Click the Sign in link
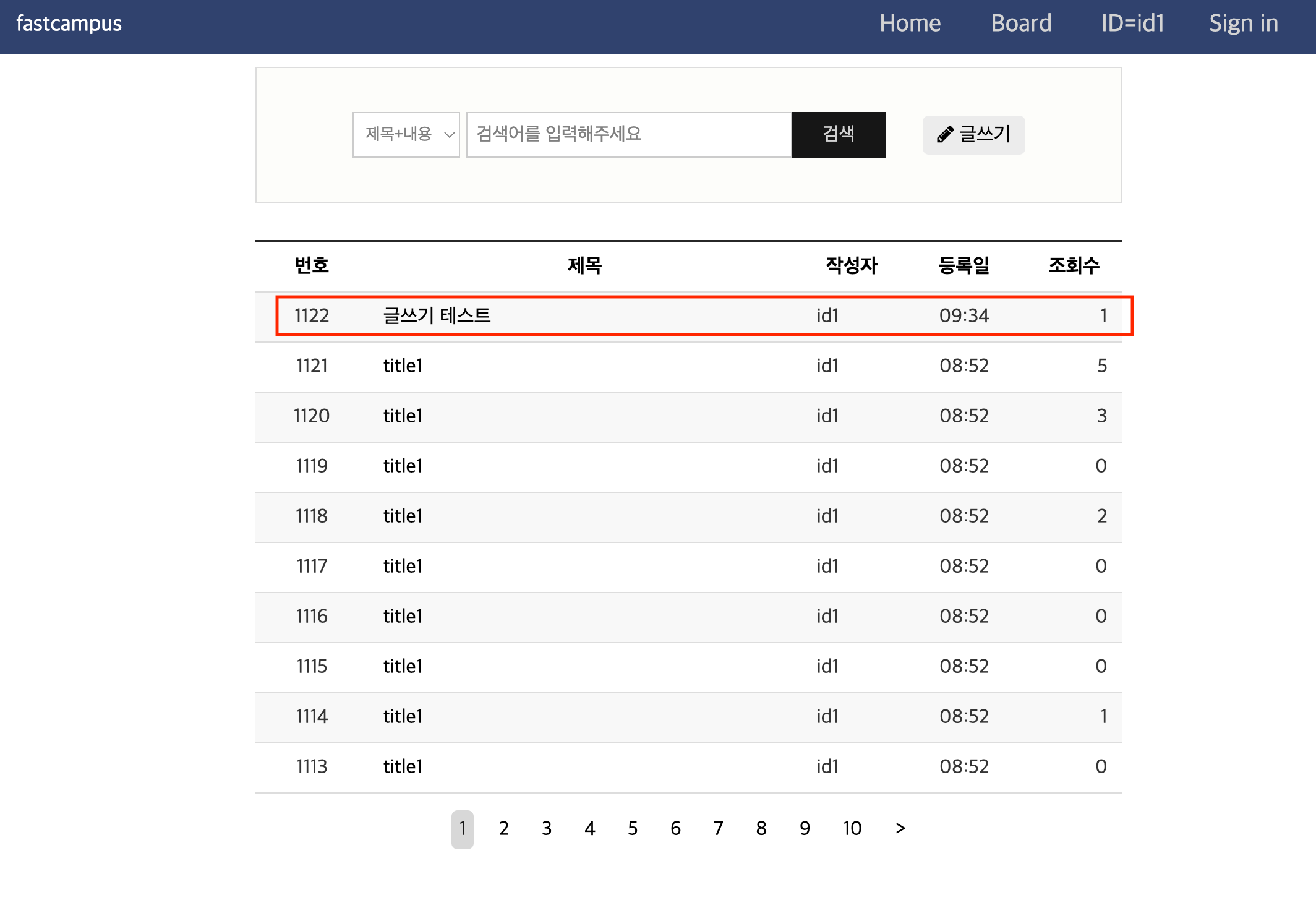 pos(1243,24)
